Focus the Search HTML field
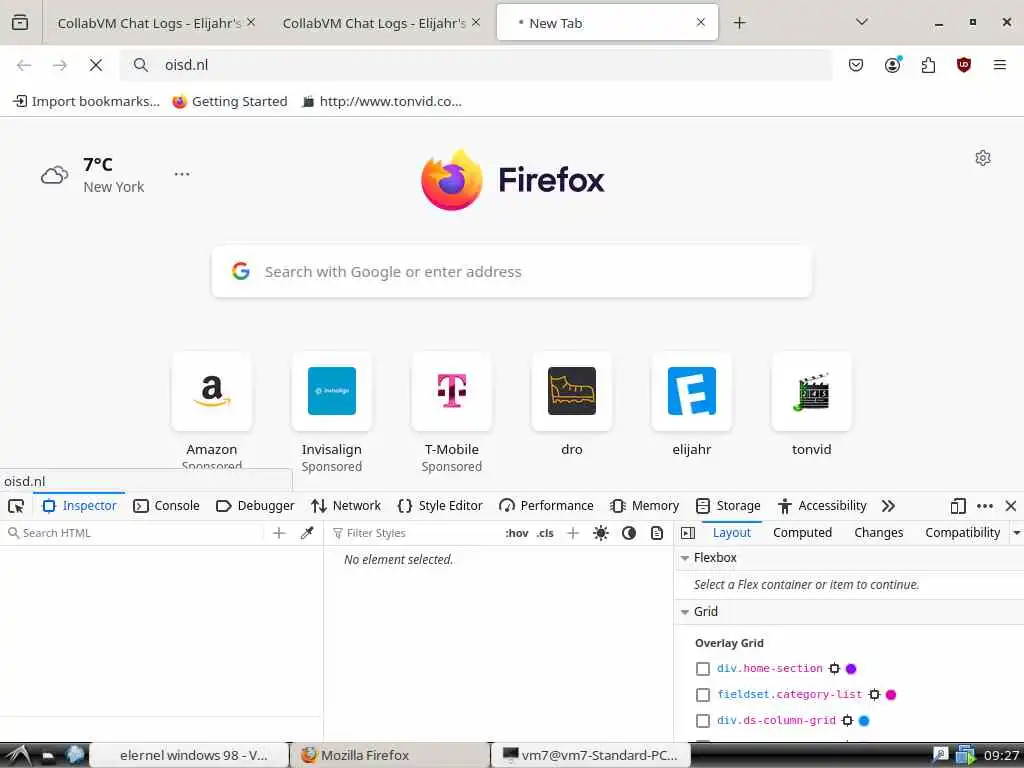1024x768 pixels. 134,533
